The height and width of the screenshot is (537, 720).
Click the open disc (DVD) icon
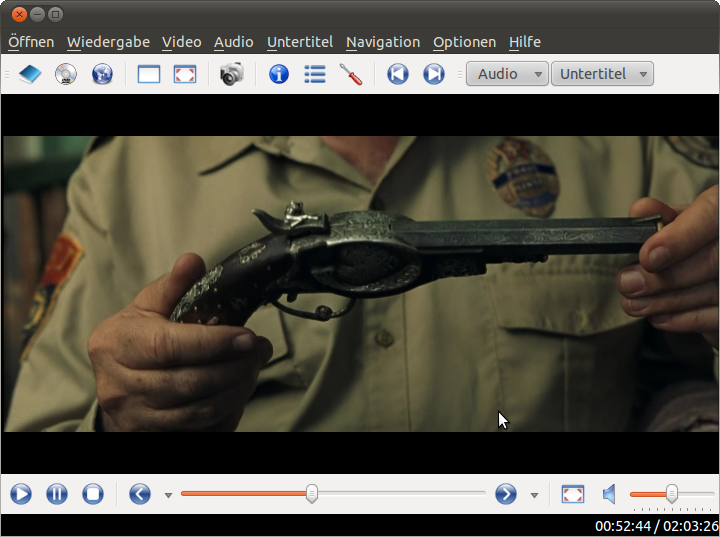tap(65, 74)
